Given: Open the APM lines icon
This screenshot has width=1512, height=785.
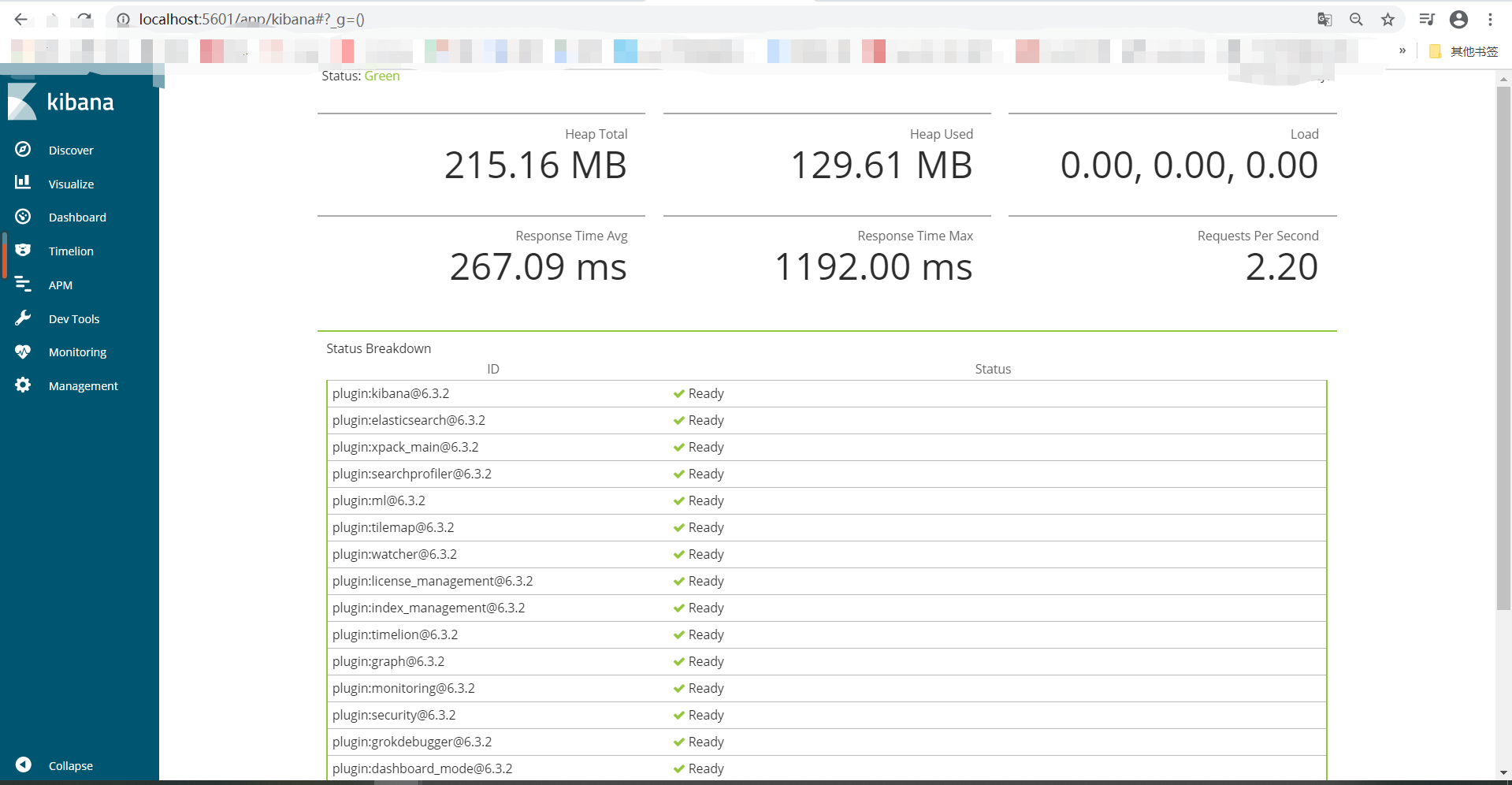Looking at the screenshot, I should click(23, 284).
